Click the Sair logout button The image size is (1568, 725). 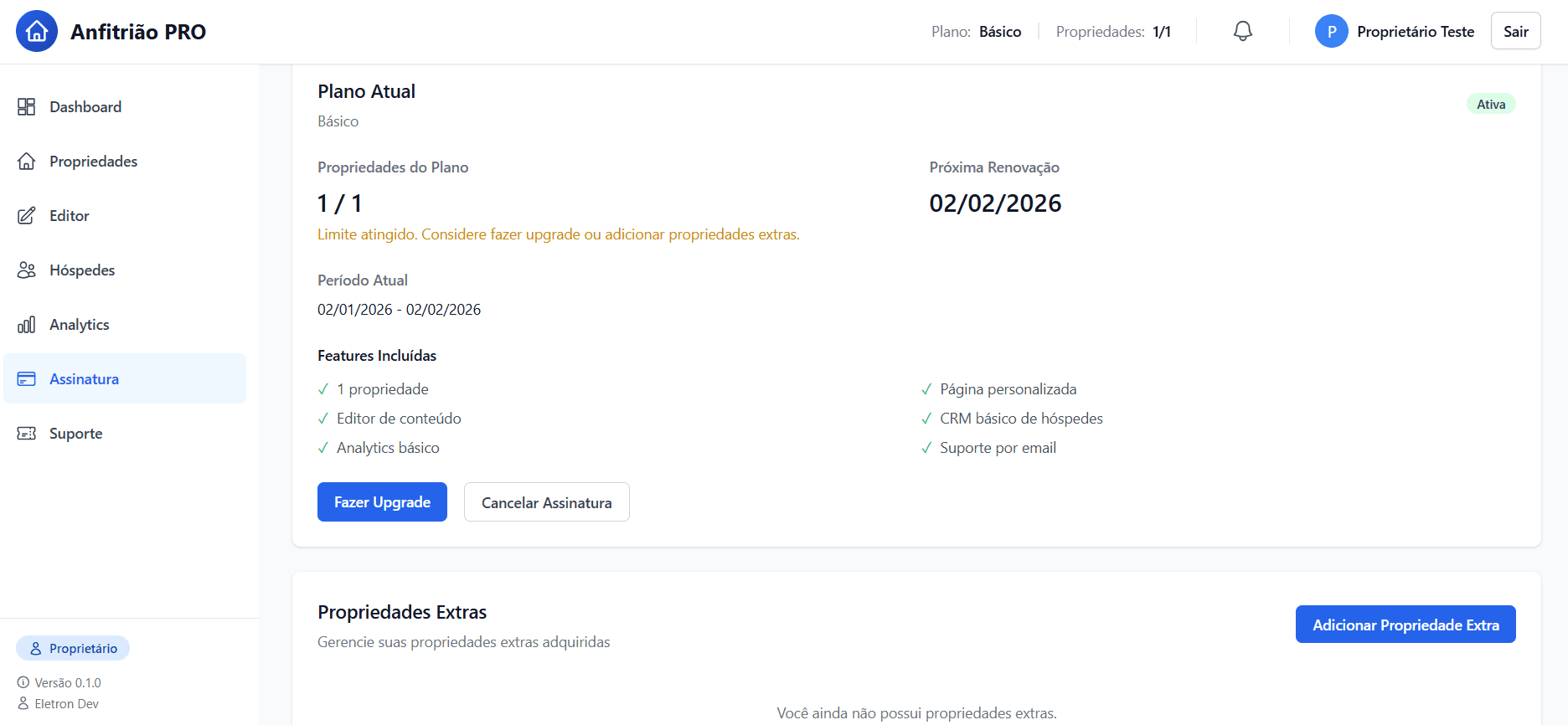pos(1515,30)
